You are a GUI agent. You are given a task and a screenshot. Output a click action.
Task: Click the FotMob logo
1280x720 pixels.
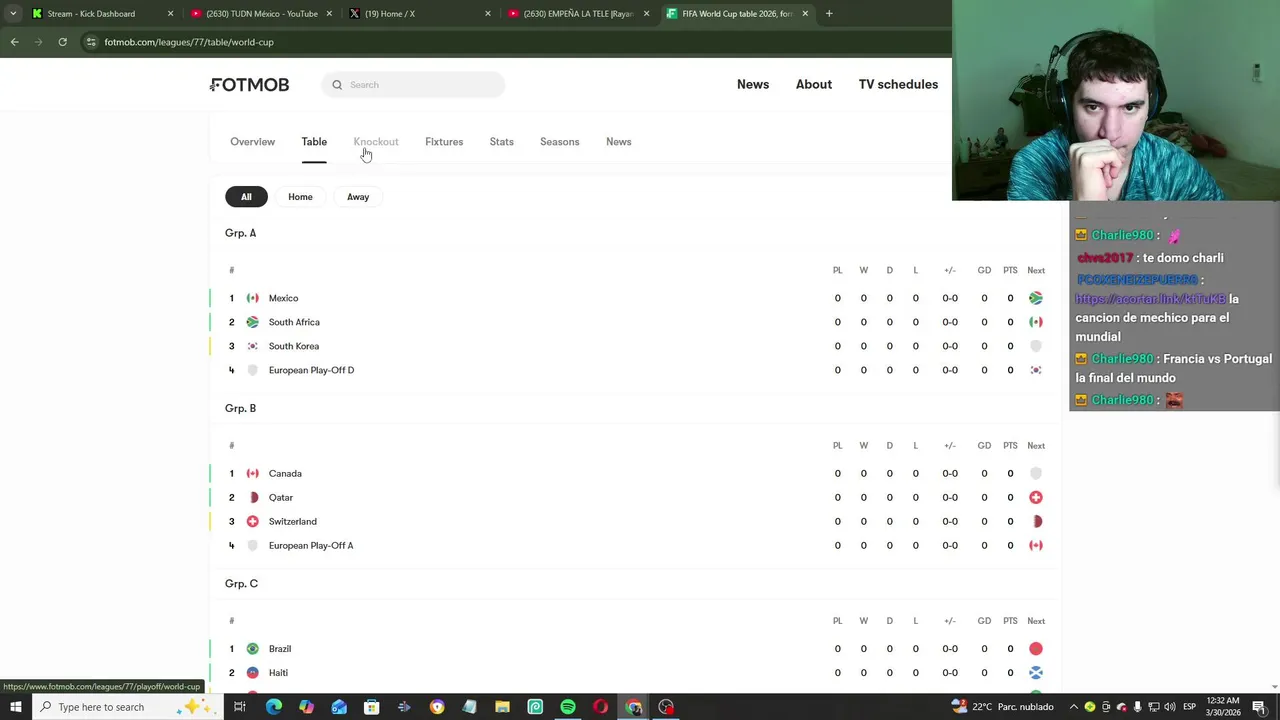(x=249, y=85)
